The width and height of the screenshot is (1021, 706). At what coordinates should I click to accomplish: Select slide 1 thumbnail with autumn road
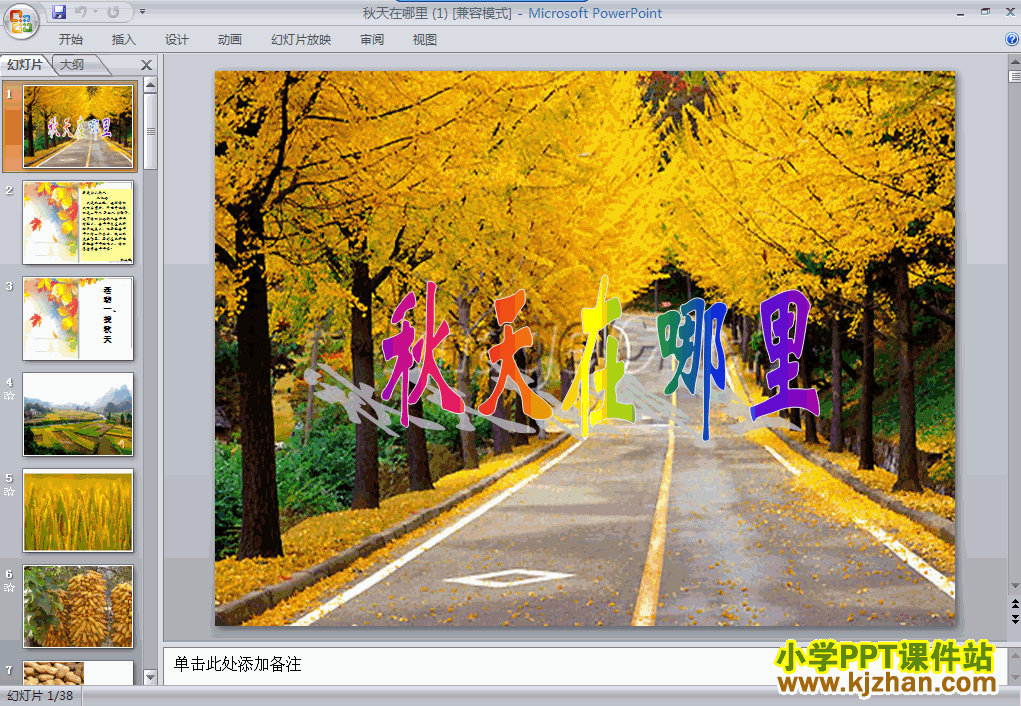(x=78, y=126)
